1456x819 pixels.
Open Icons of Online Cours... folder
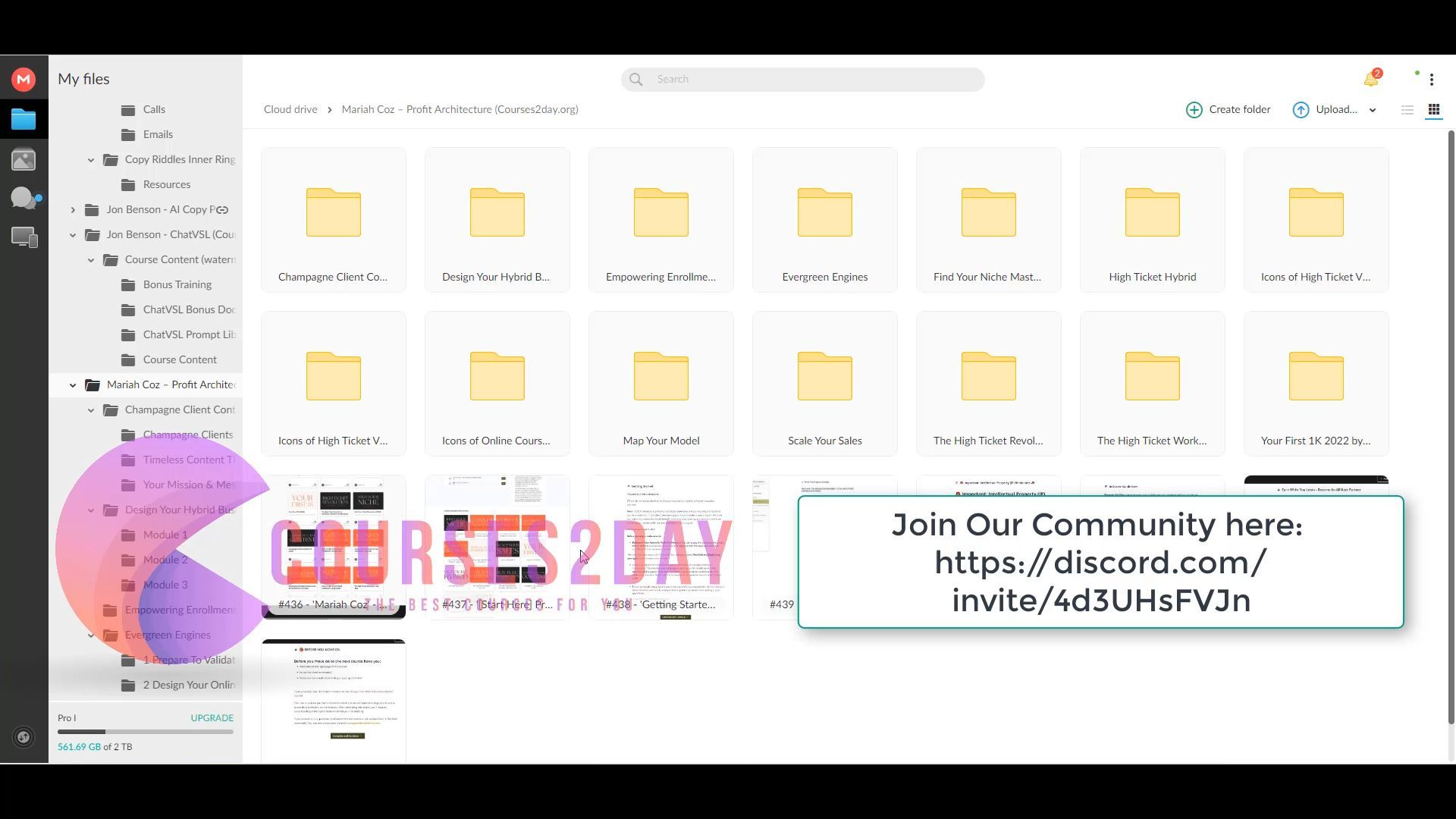497,384
